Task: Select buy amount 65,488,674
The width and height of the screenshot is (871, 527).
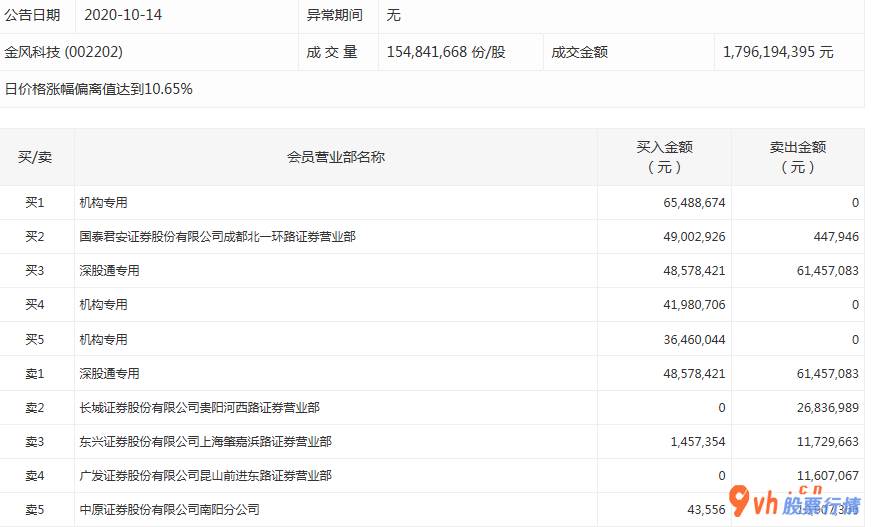Action: 694,203
